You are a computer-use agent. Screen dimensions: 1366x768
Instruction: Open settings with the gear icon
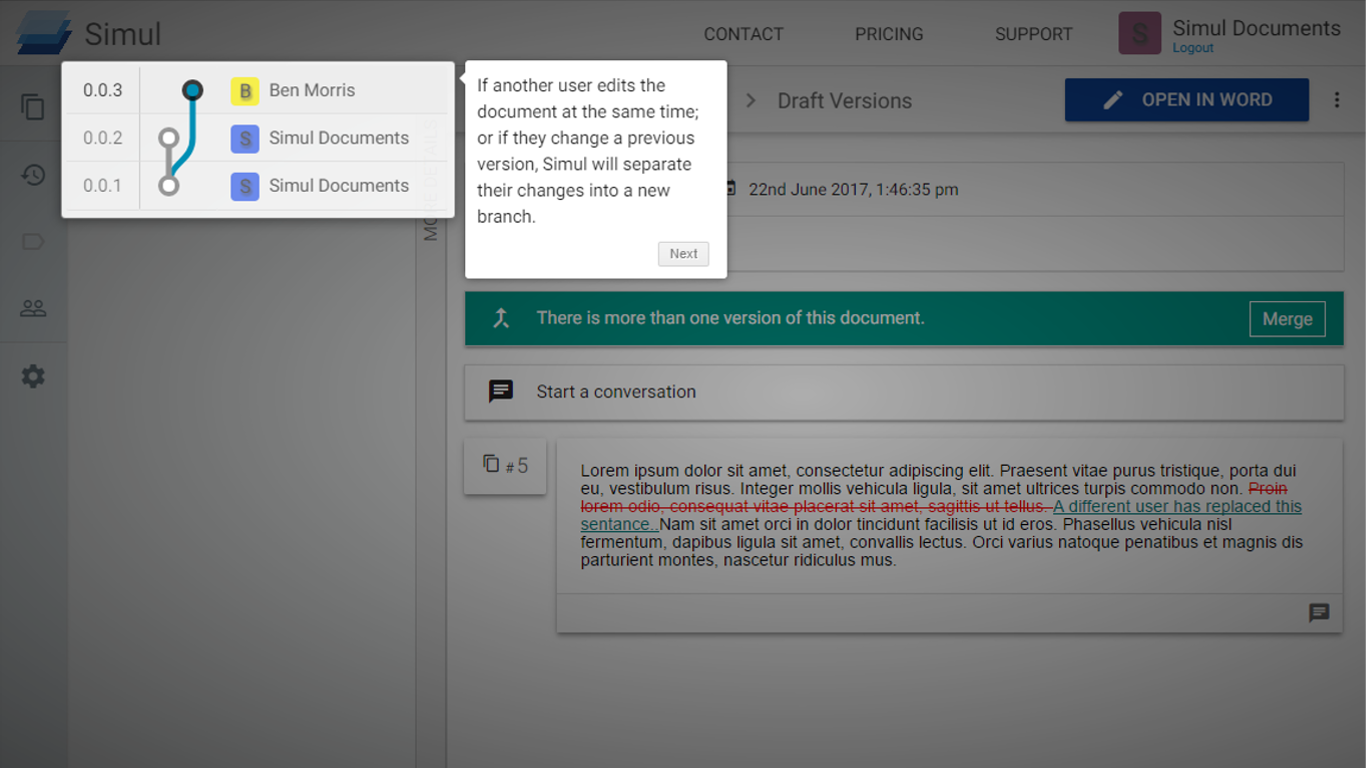pos(33,376)
